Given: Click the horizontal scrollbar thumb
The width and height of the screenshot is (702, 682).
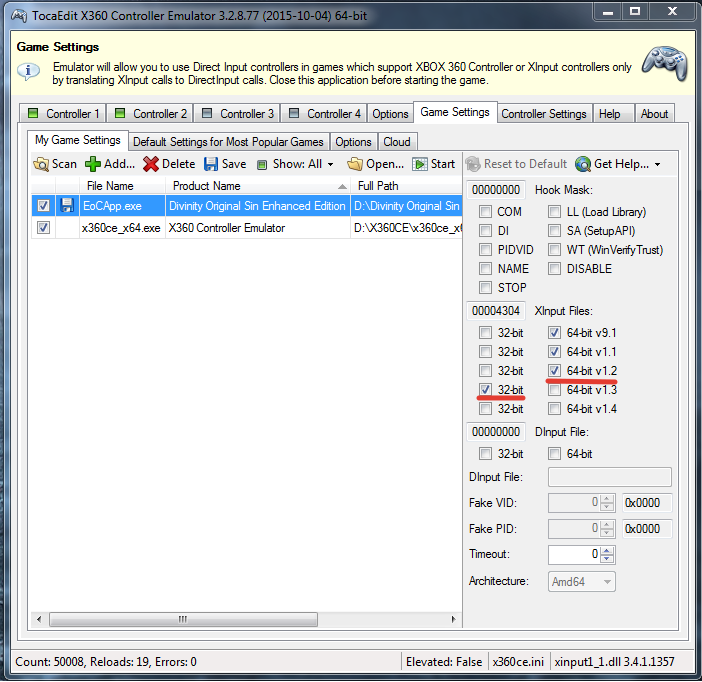Looking at the screenshot, I should tap(183, 619).
